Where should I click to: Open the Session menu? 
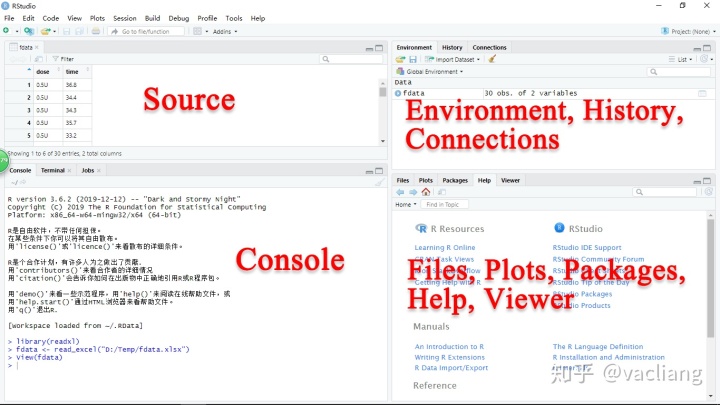click(125, 18)
